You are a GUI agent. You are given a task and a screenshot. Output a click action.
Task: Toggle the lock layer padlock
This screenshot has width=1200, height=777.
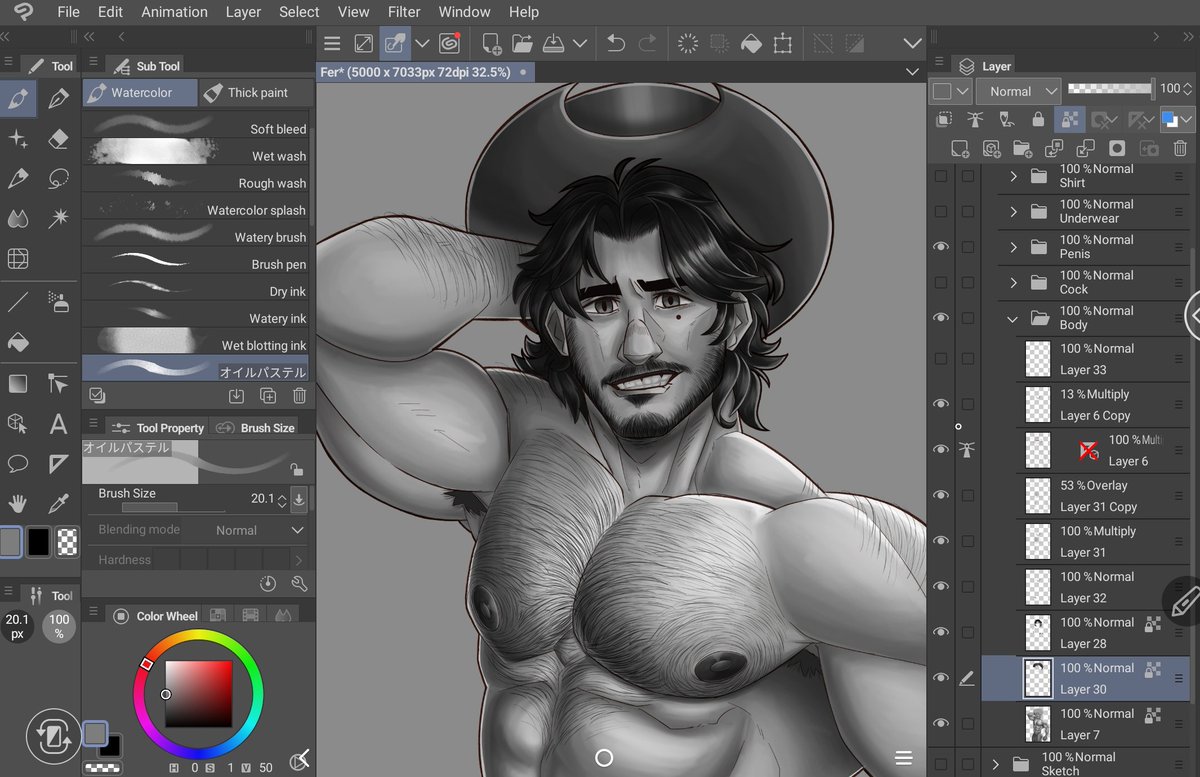pyautogui.click(x=1038, y=120)
